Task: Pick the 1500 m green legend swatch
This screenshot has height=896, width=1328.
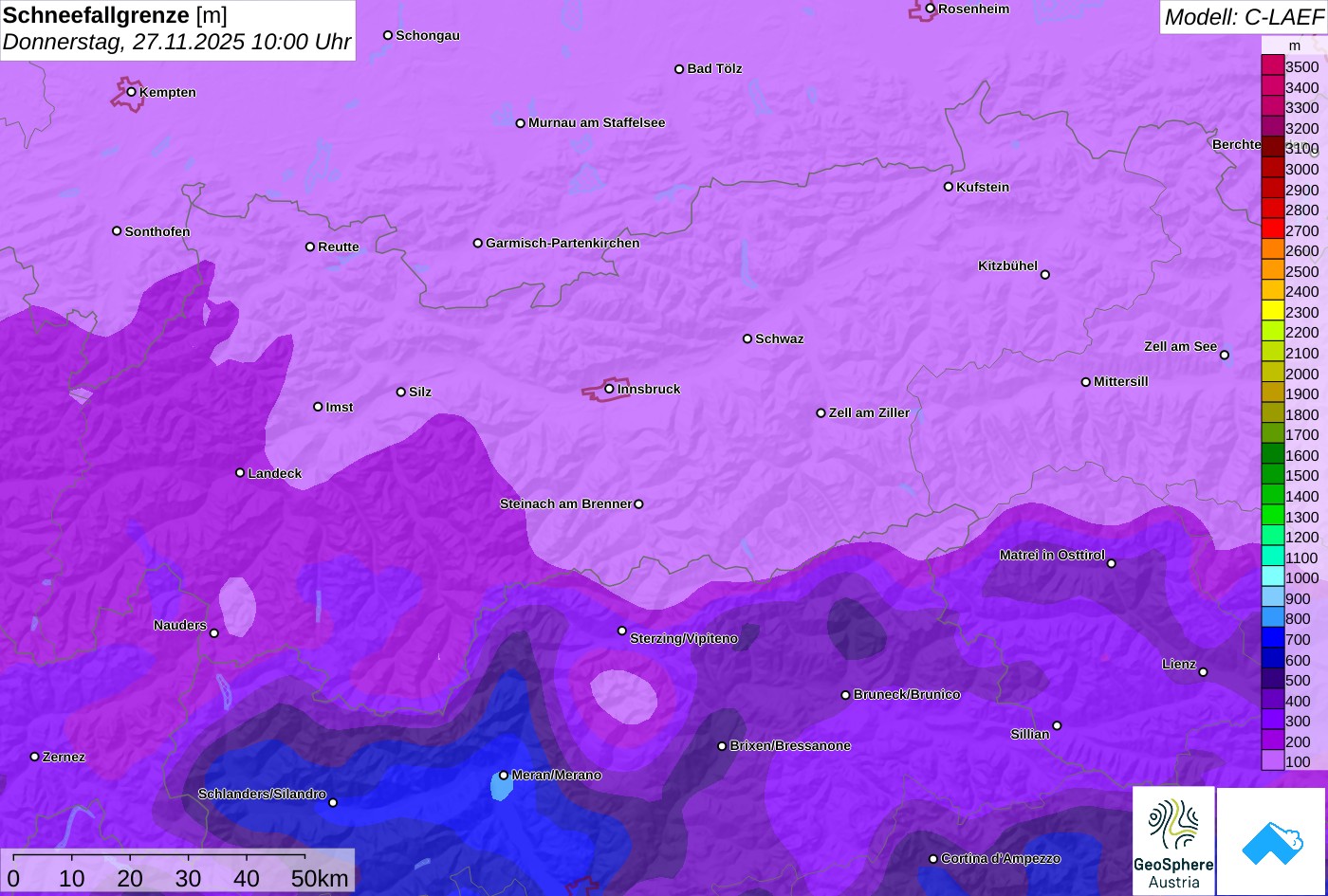Action: pos(1273,475)
